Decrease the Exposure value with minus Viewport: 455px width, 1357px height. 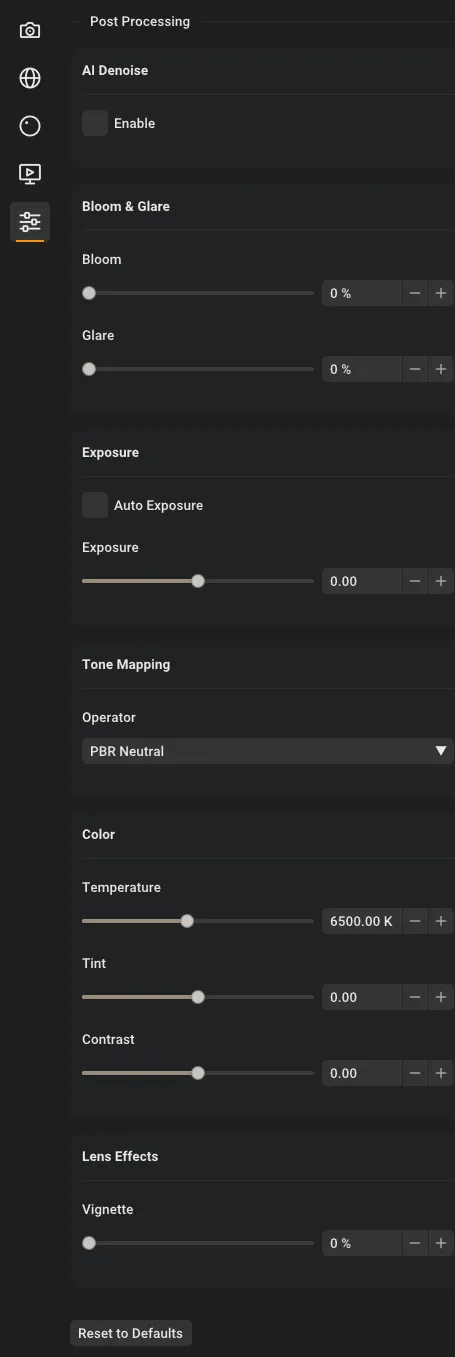pos(416,581)
